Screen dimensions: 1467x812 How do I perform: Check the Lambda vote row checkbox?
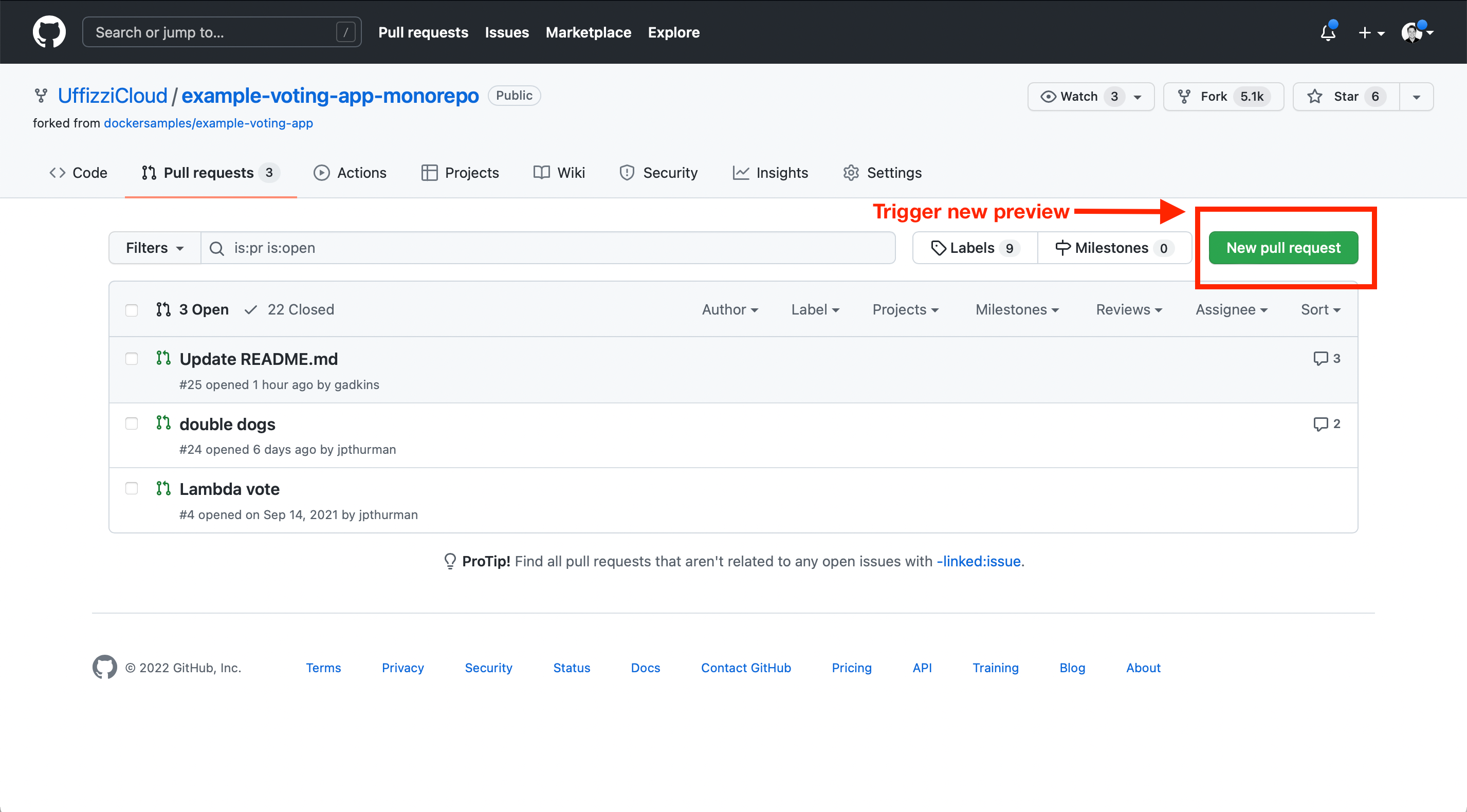pyautogui.click(x=132, y=489)
